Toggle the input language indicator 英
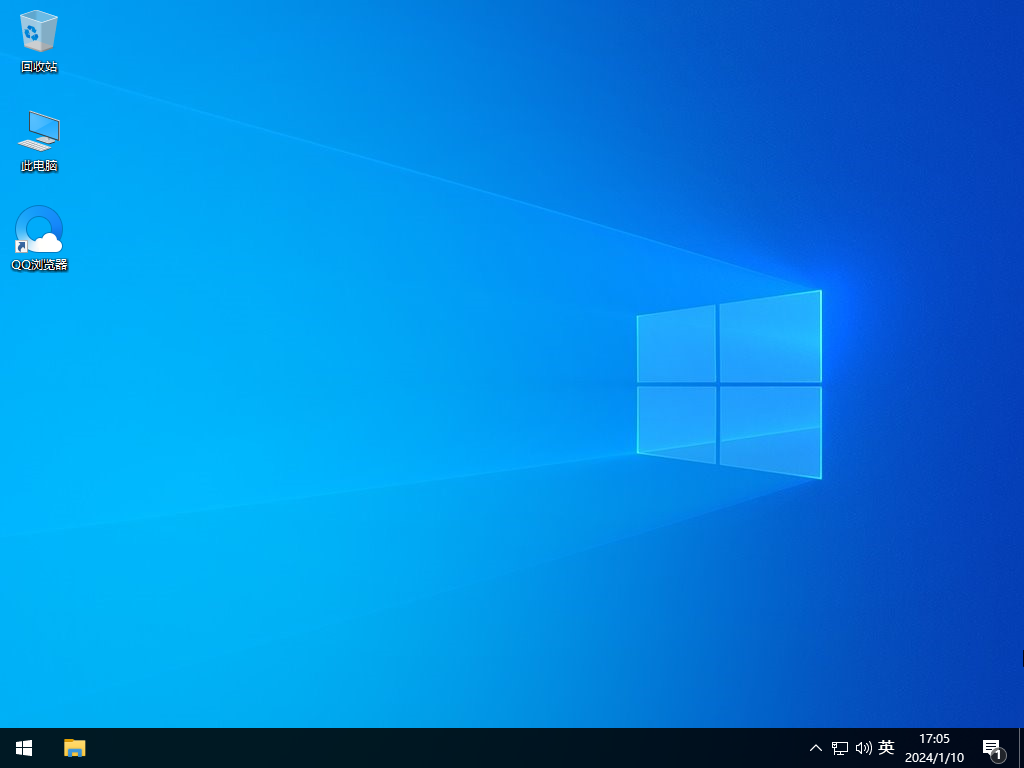 886,748
